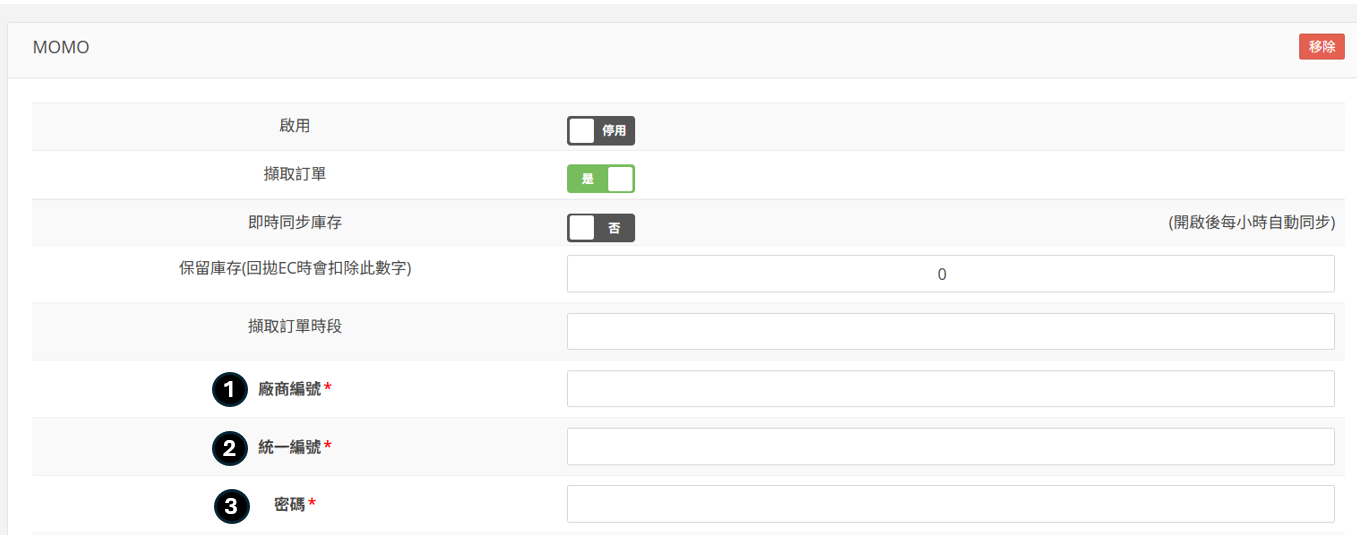Click the 啟用 row label
The width and height of the screenshot is (1357, 535).
point(295,126)
